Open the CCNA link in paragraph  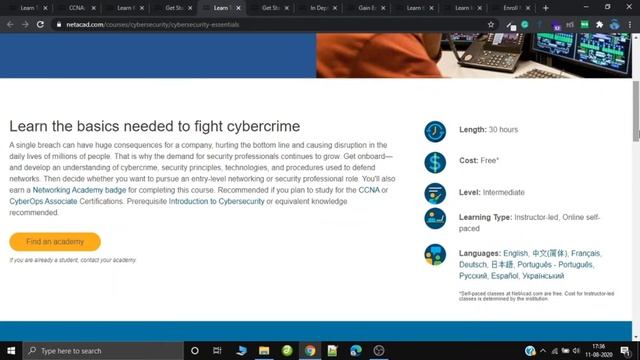(x=369, y=190)
